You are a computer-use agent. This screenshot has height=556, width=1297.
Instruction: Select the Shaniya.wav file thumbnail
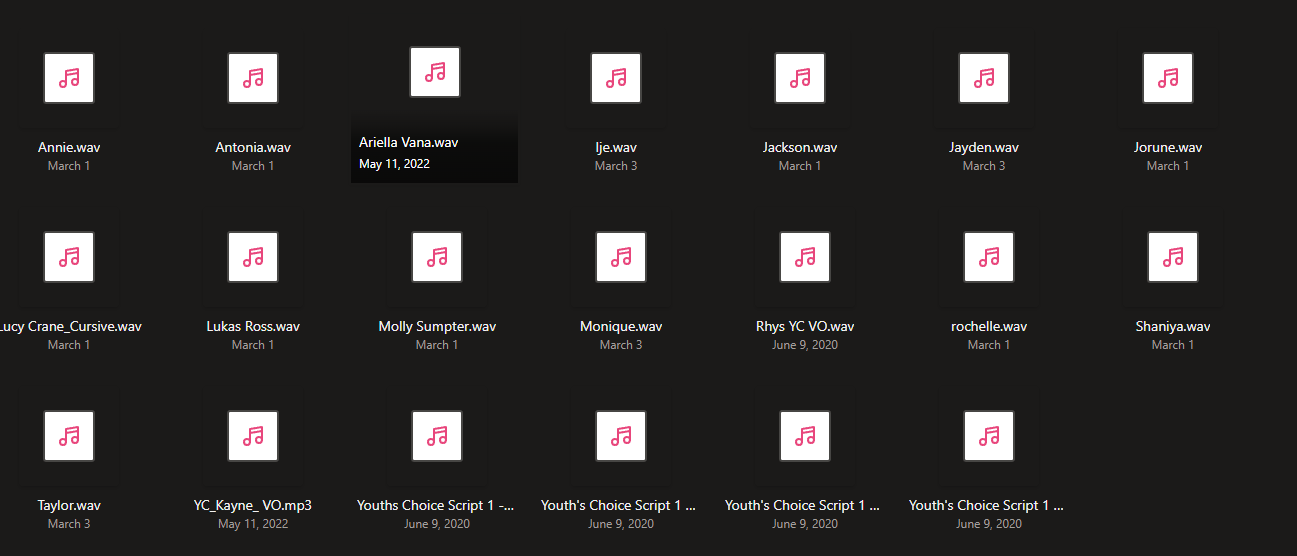[x=1173, y=257]
